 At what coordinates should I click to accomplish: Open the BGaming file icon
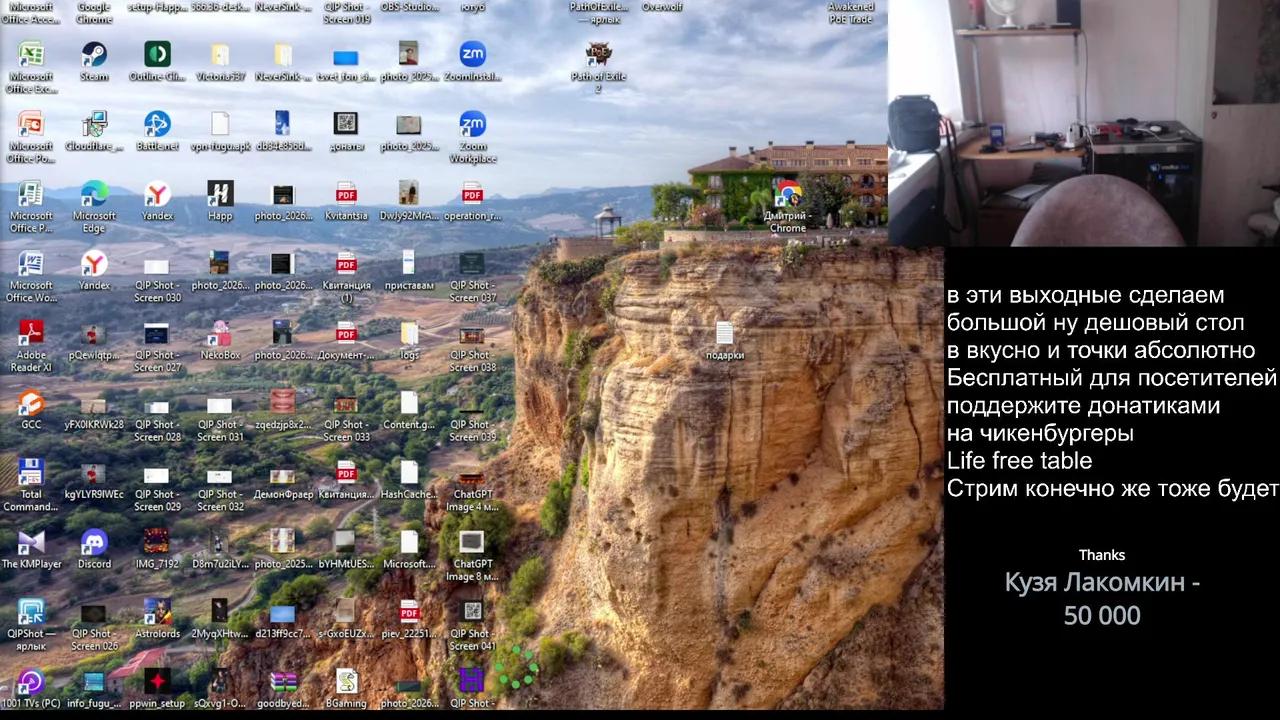346,690
